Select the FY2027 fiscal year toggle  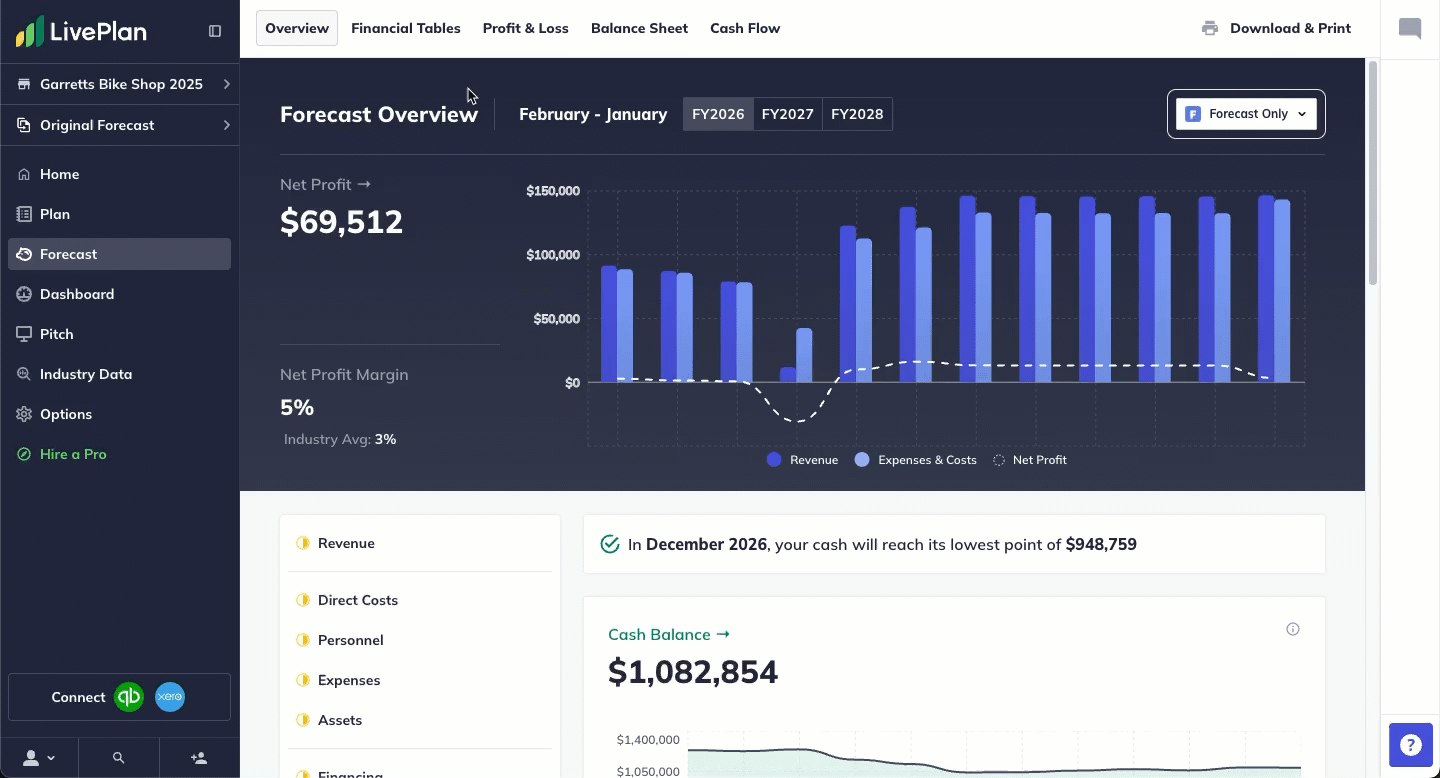[787, 113]
